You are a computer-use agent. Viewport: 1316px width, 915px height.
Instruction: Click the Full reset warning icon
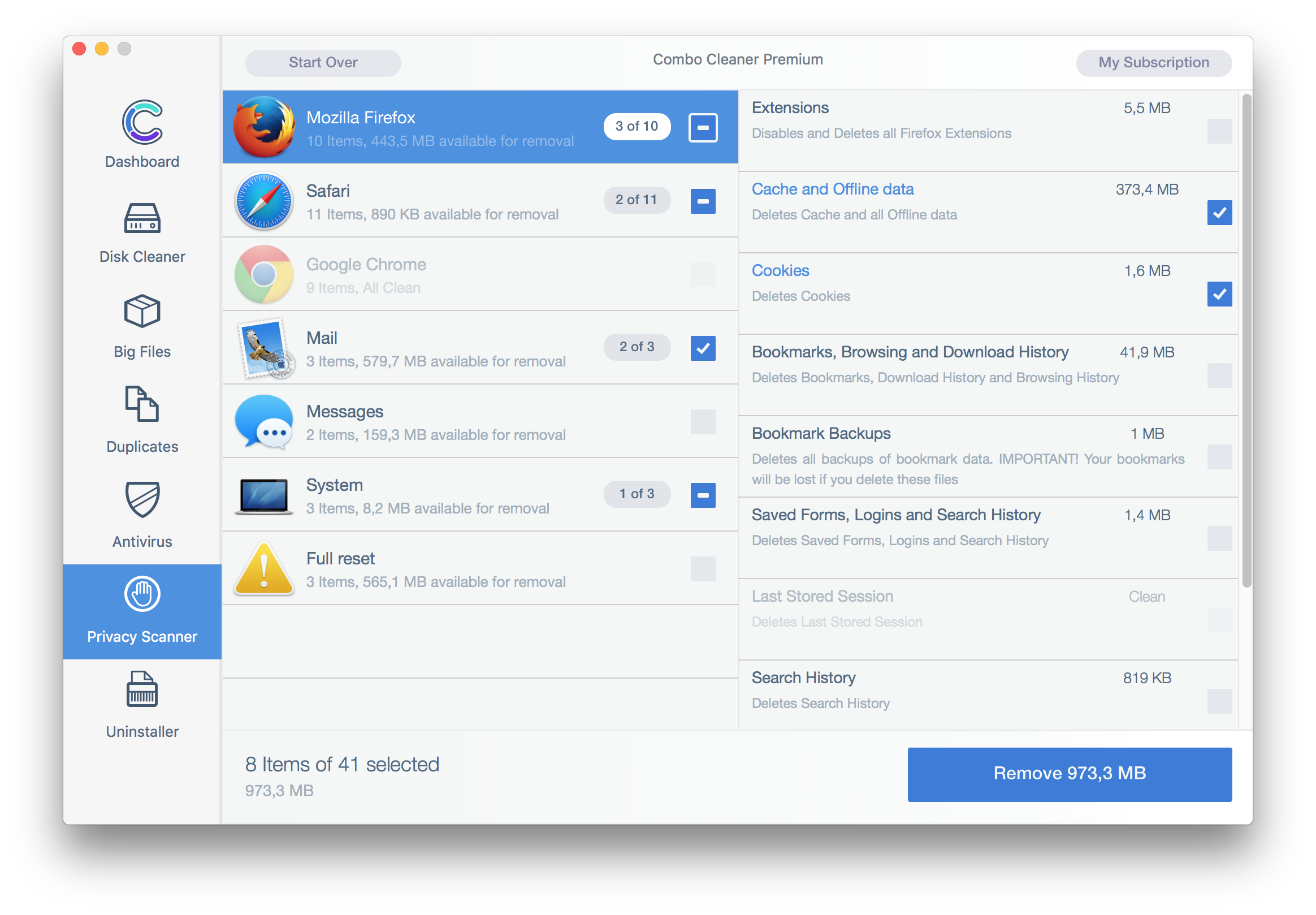tap(263, 568)
